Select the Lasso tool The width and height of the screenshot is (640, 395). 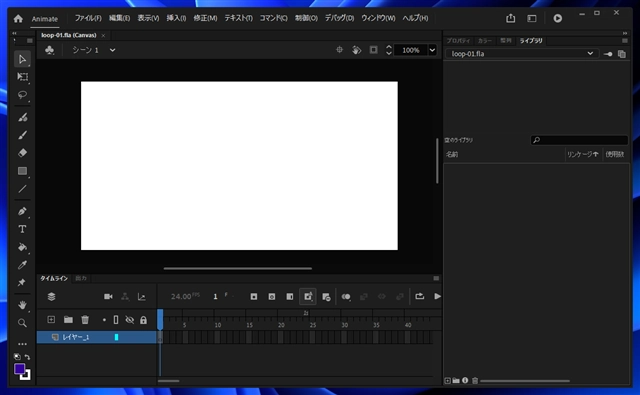click(22, 95)
